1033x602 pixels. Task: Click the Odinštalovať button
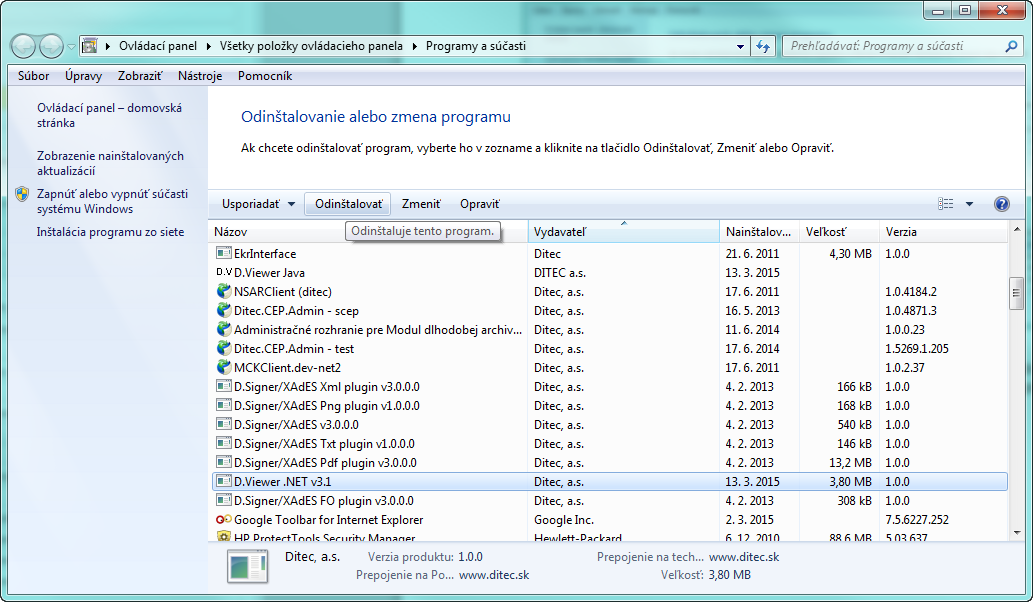349,204
